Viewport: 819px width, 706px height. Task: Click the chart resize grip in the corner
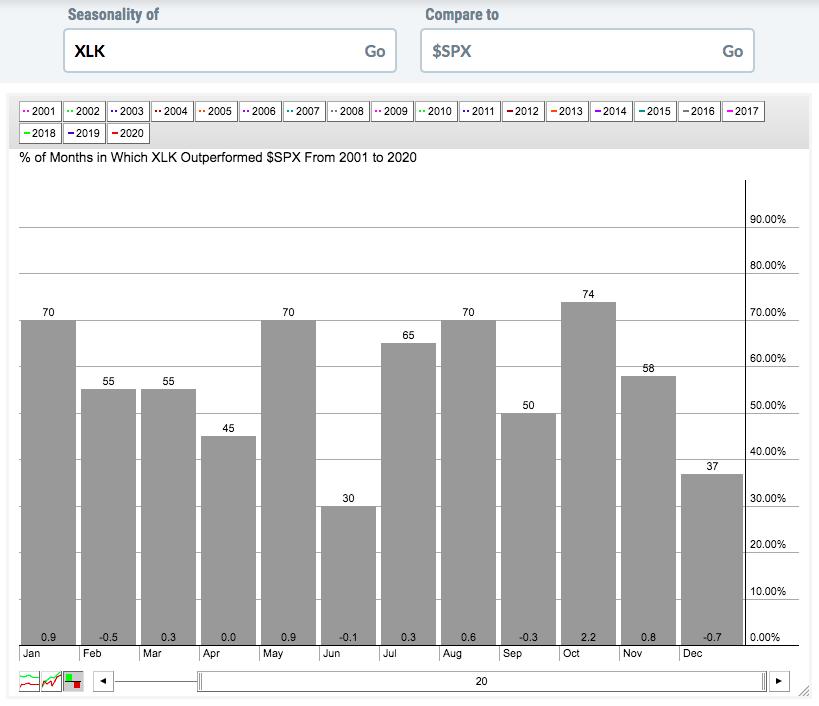tap(803, 691)
